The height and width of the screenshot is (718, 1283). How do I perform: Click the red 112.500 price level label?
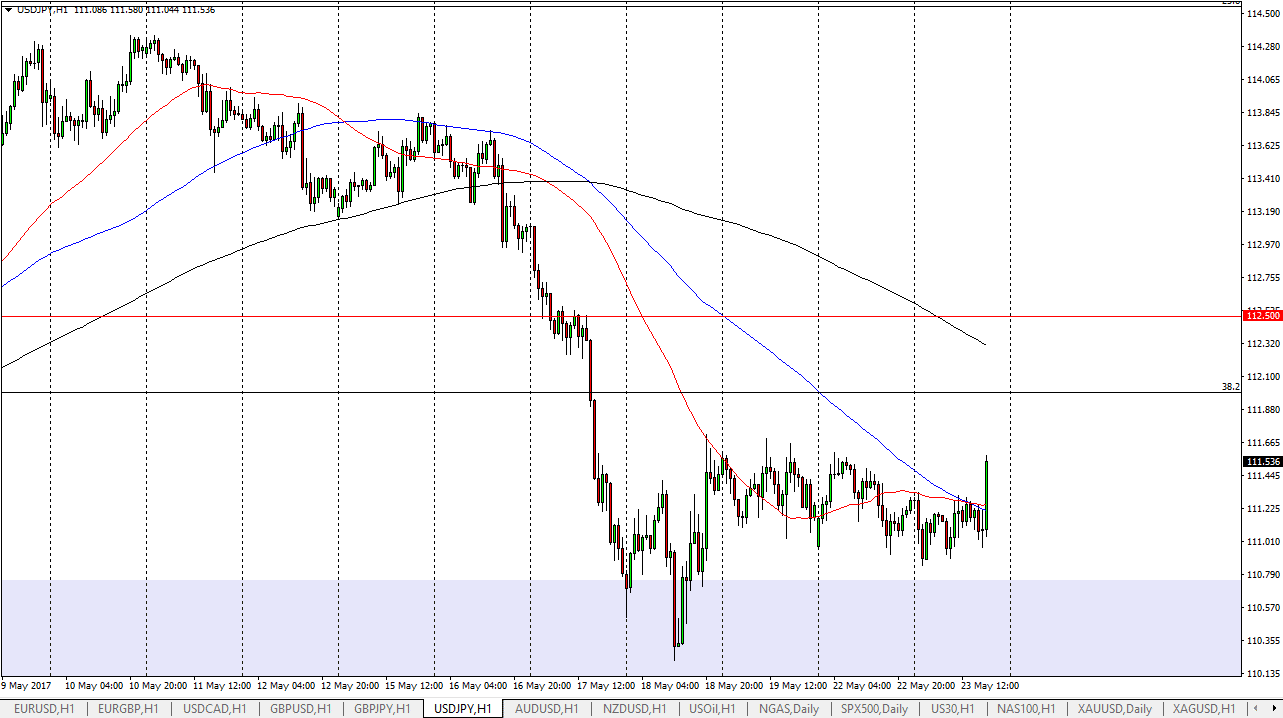tap(1262, 316)
